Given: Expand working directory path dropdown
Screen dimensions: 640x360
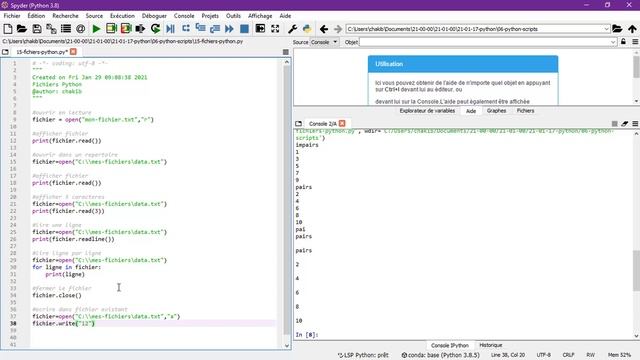Looking at the screenshot, I should click(606, 29).
